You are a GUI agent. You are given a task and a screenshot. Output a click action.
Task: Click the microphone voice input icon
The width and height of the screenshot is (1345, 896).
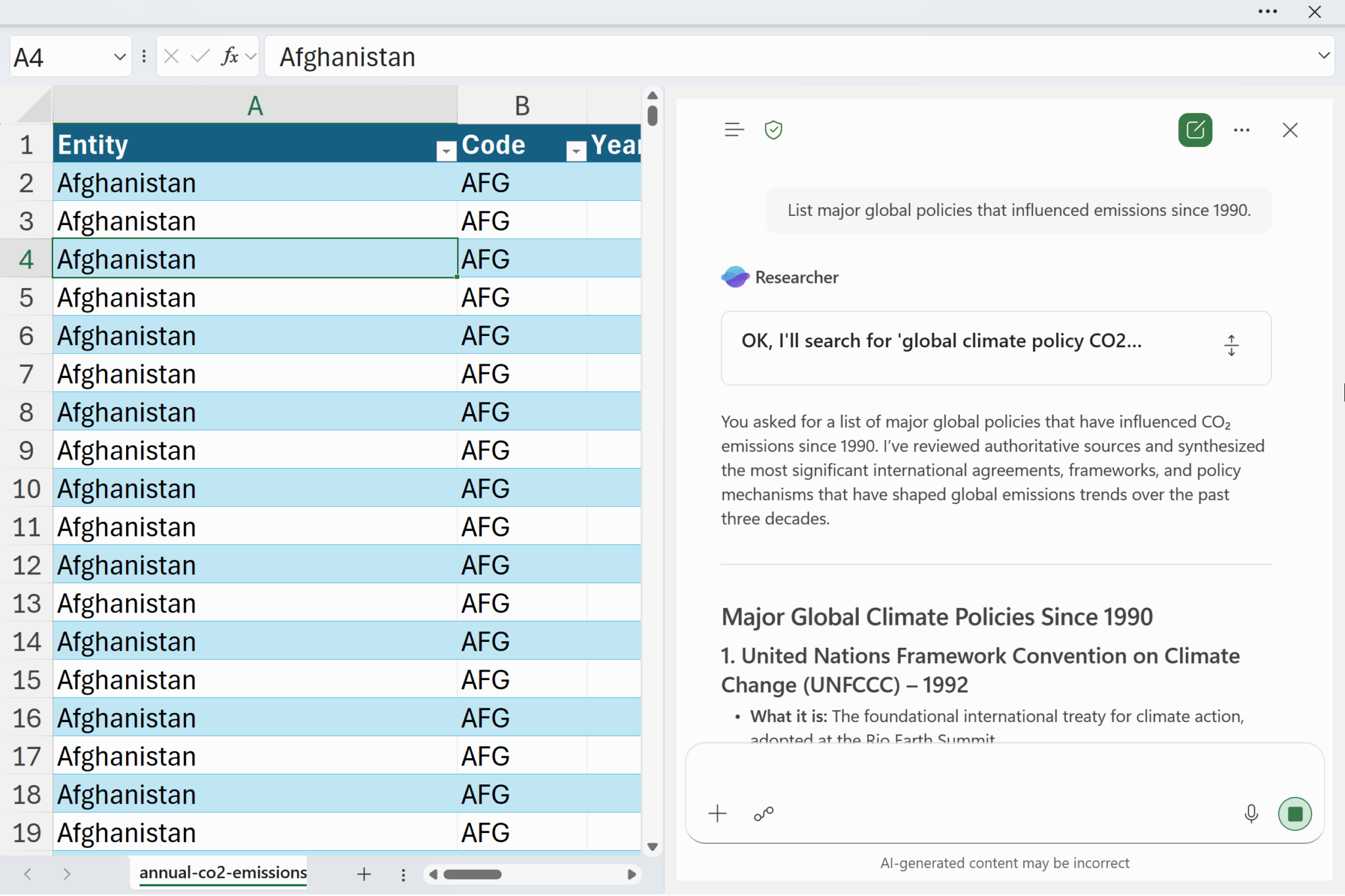tap(1251, 814)
